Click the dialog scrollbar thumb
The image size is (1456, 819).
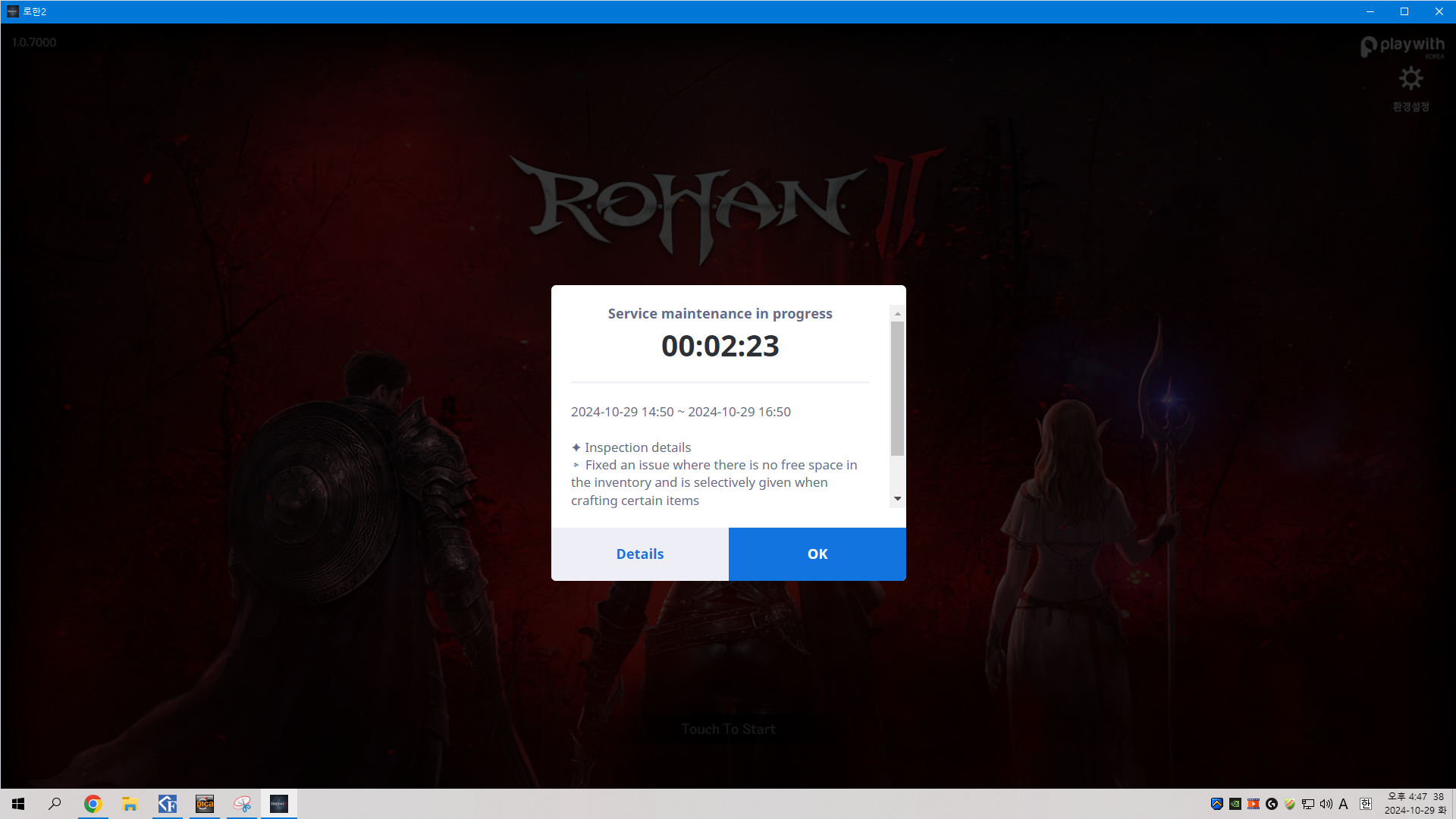pyautogui.click(x=897, y=388)
